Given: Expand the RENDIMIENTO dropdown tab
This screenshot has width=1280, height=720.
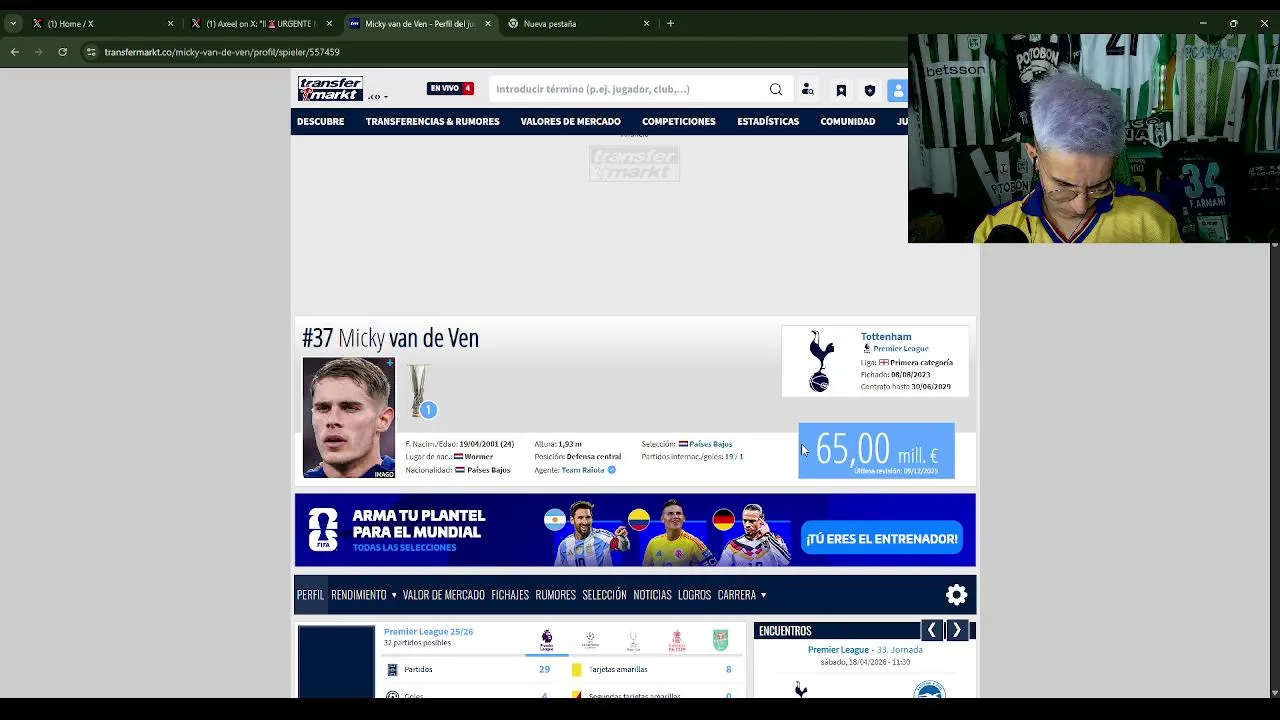Looking at the screenshot, I should coord(363,595).
